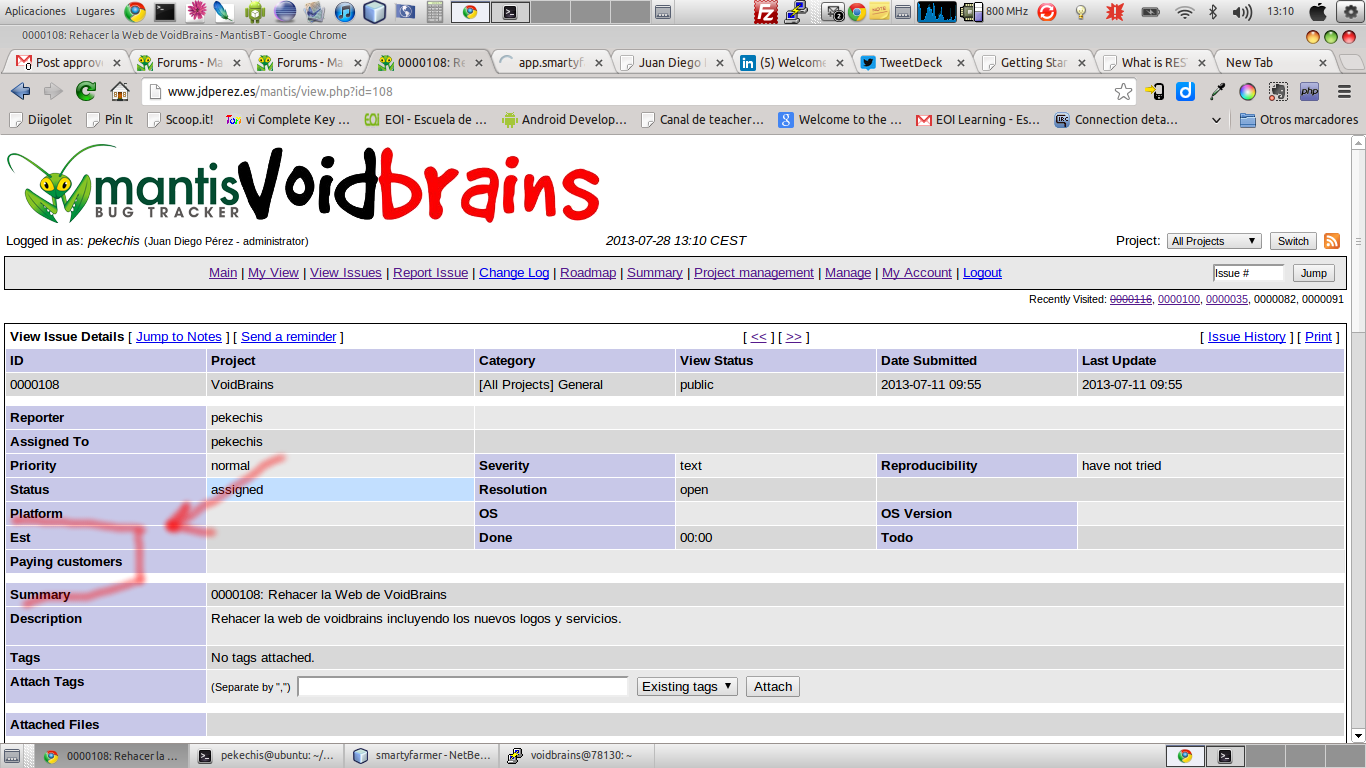Launch the calculator from the top panel
This screenshot has width=1366, height=768.
[x=434, y=12]
